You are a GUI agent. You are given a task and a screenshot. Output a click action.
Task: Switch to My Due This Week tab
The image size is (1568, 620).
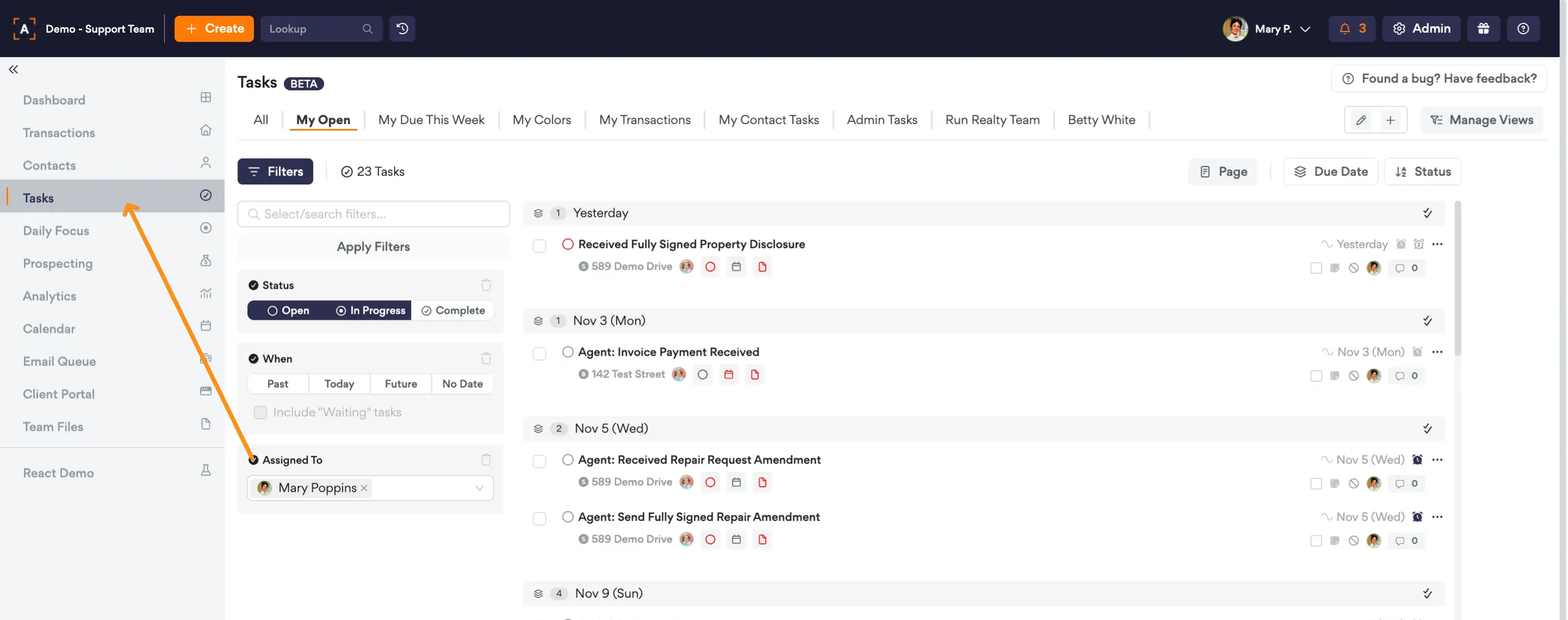coord(431,120)
